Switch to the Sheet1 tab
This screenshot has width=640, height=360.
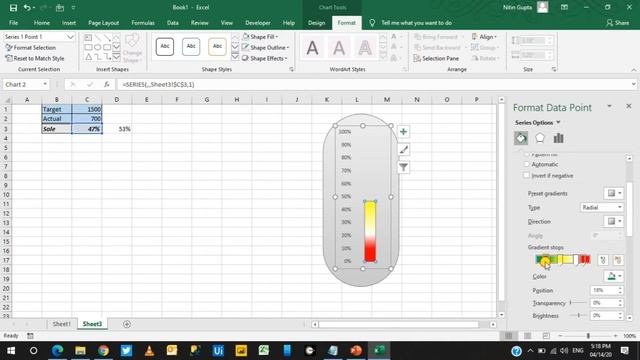61,324
